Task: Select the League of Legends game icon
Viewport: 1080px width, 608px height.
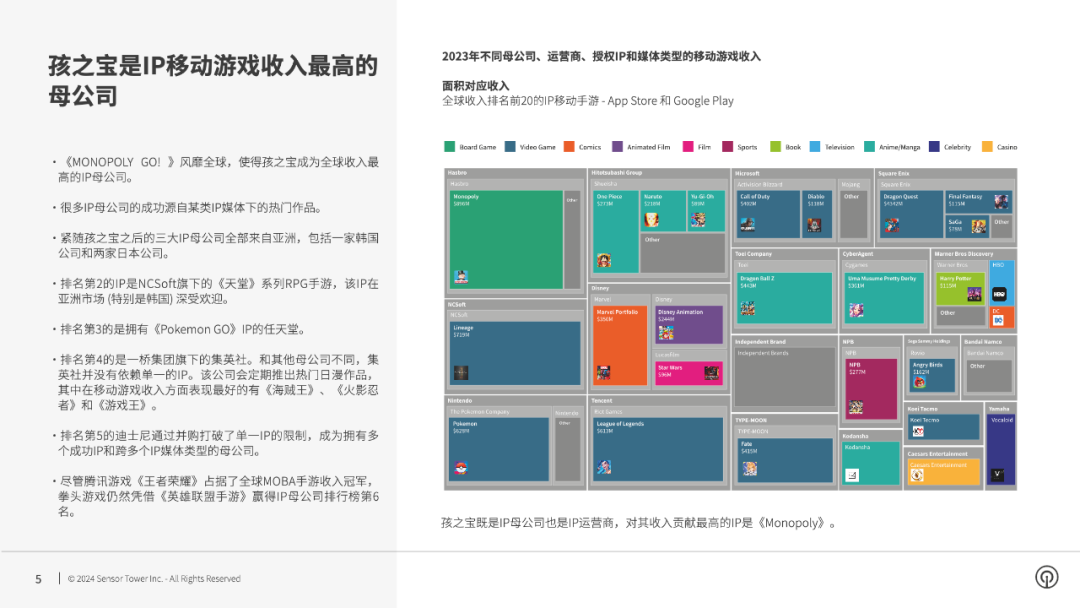Action: 603,466
